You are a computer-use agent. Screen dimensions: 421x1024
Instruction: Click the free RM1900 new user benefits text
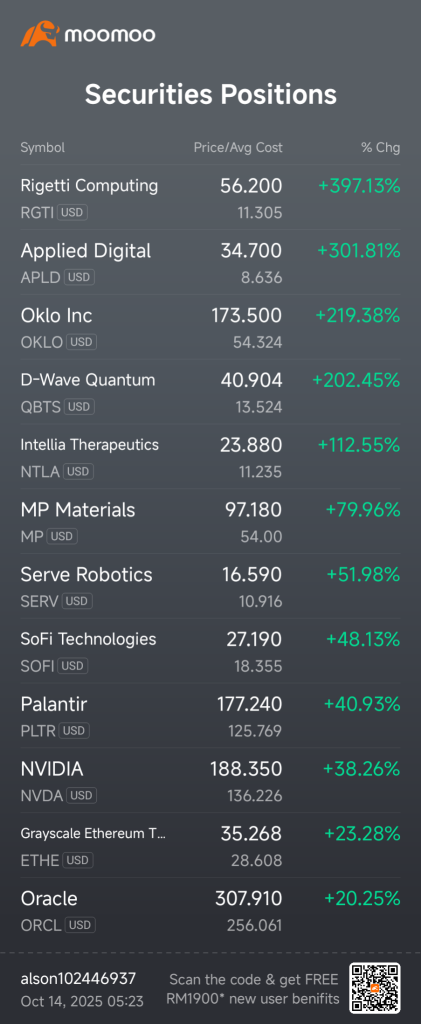pos(254,989)
